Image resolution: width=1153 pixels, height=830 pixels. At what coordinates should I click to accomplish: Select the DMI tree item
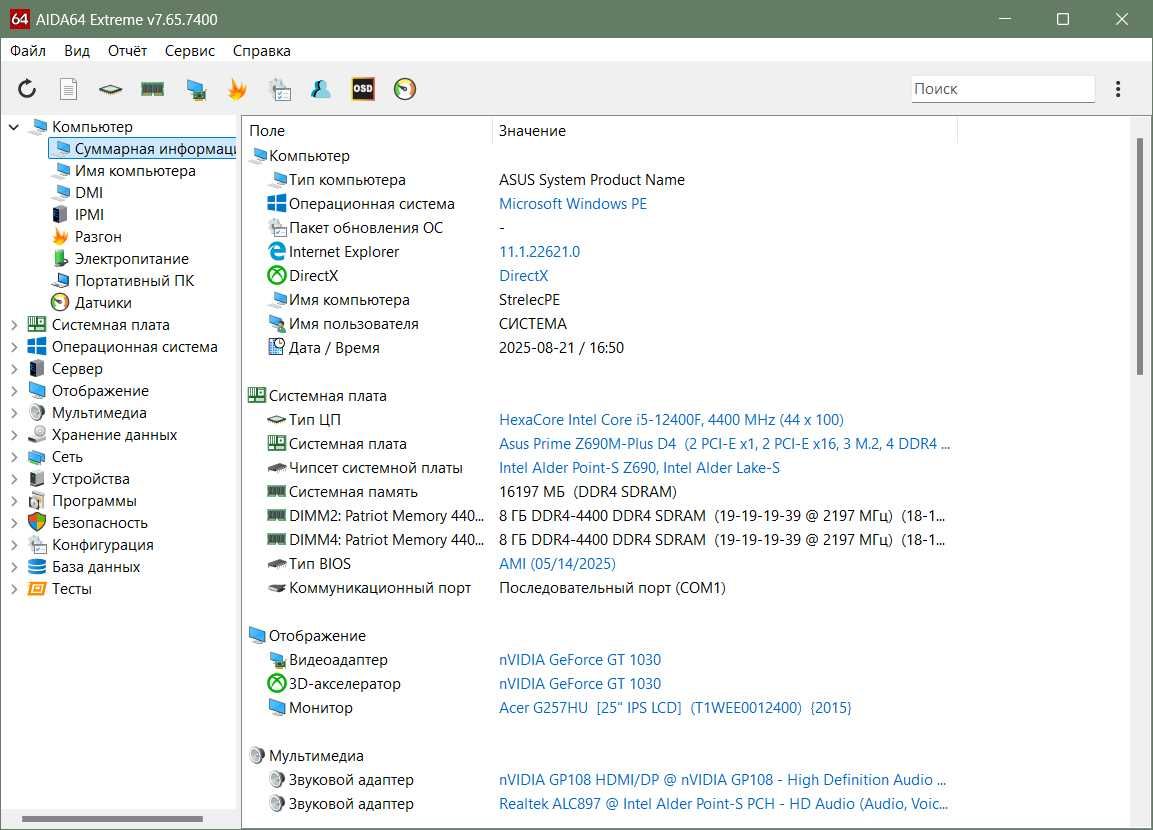click(88, 193)
